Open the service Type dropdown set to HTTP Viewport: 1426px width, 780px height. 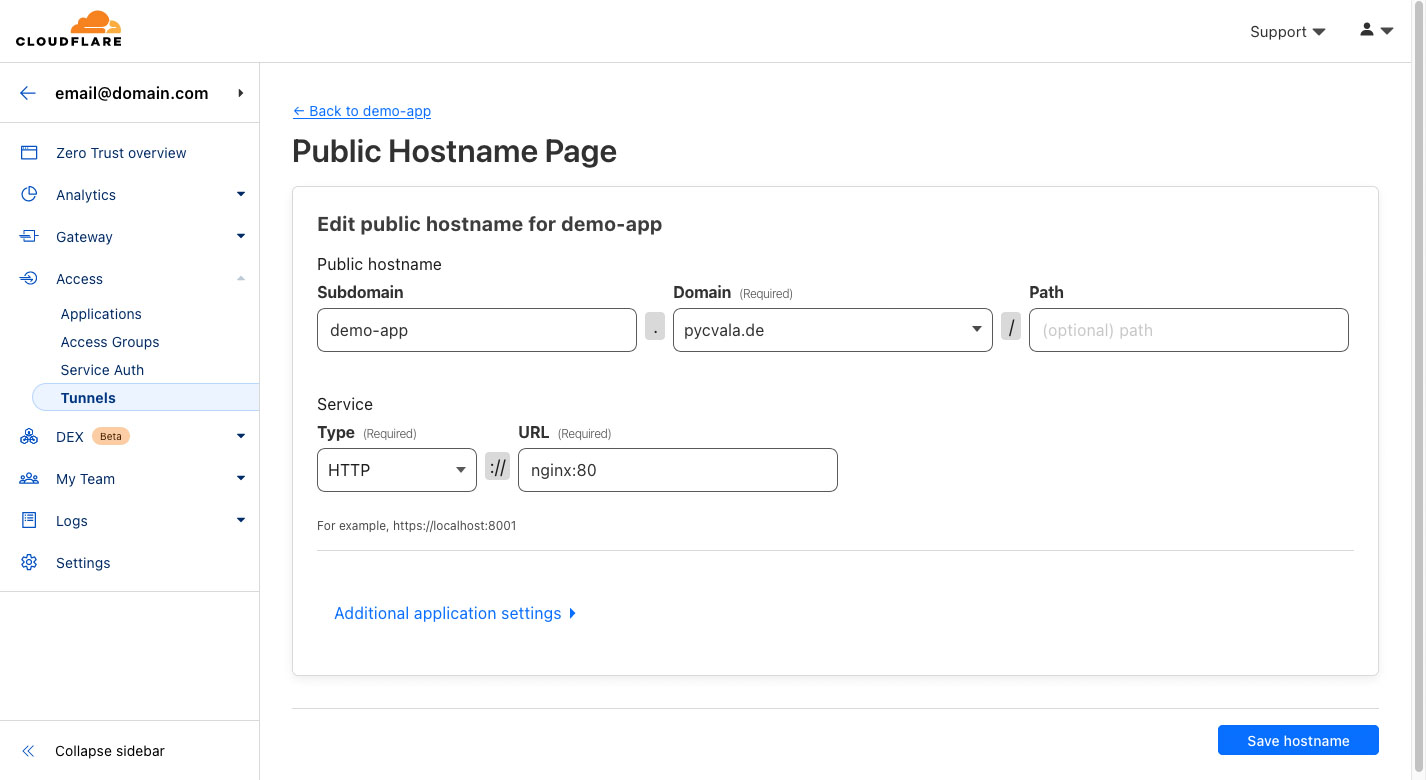396,470
